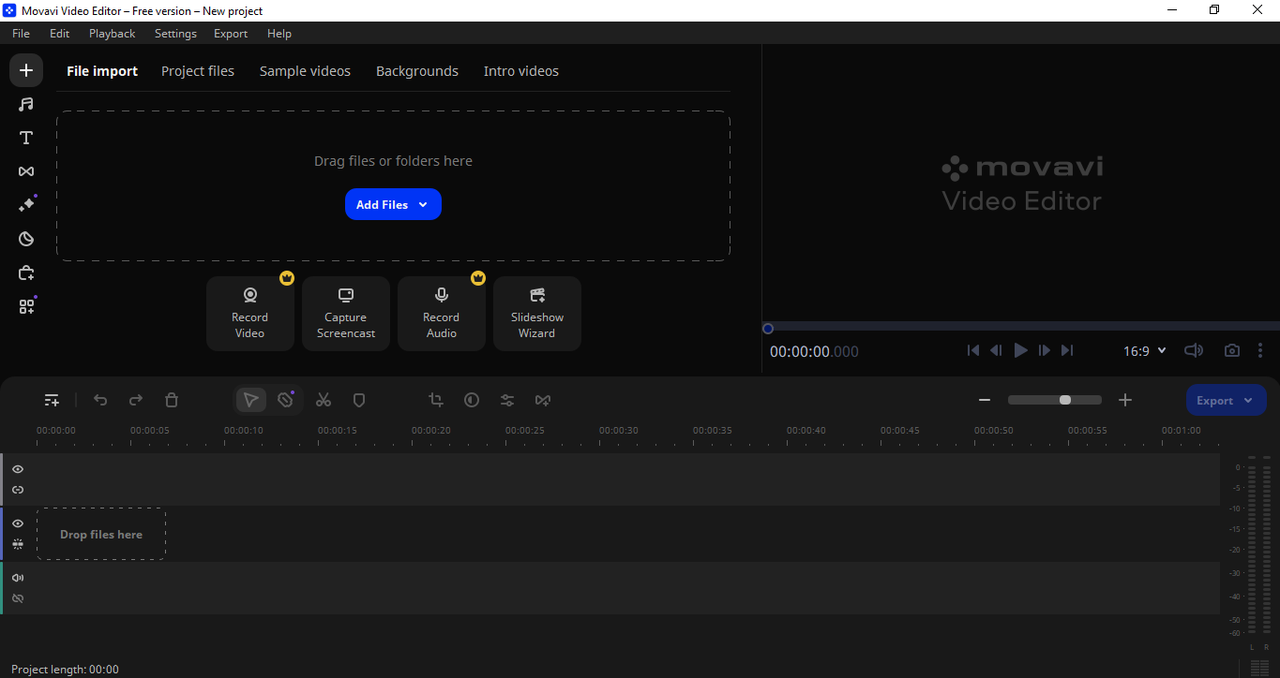
Task: Zoom in timeline with plus button
Action: pyautogui.click(x=1125, y=400)
